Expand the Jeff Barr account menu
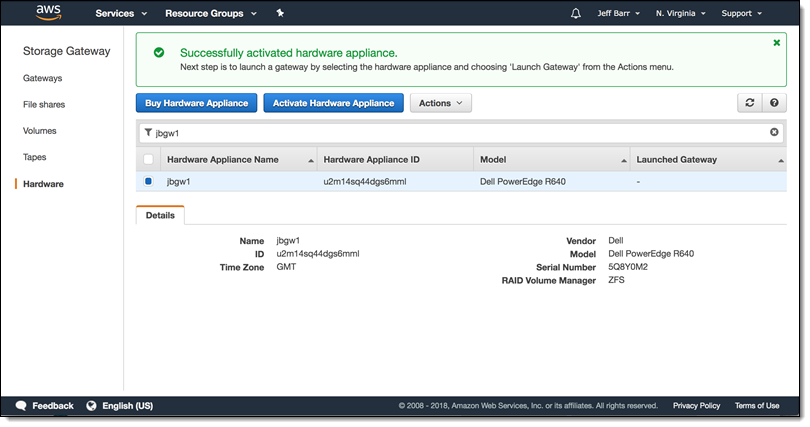Screen dimensions: 810x427 point(617,14)
